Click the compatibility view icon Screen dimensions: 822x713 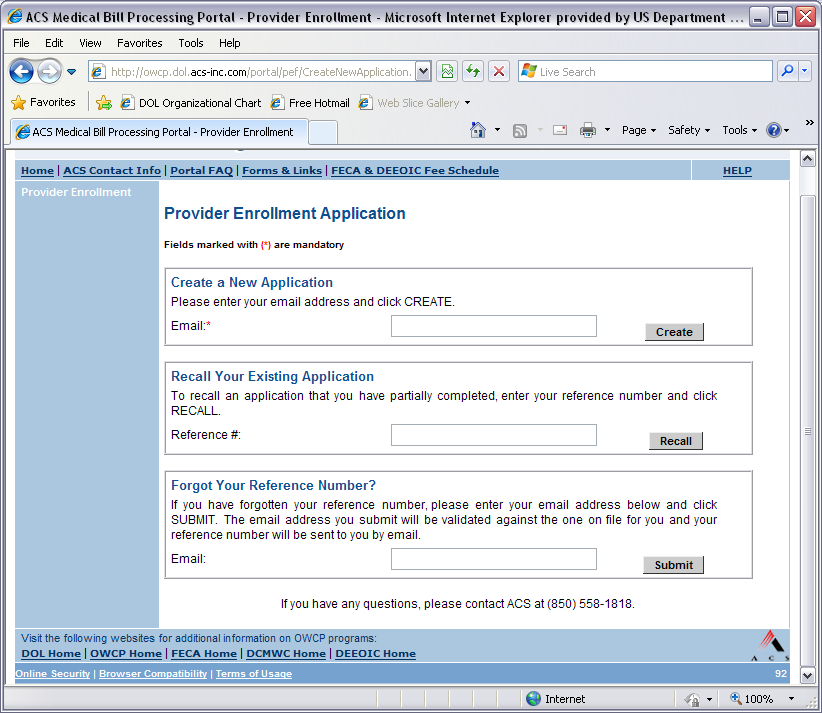pyautogui.click(x=447, y=71)
